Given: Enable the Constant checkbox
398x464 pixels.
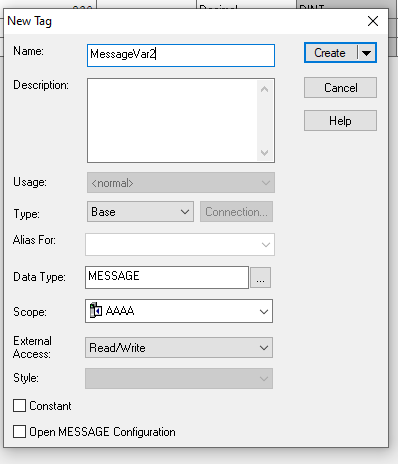Looking at the screenshot, I should point(19,406).
